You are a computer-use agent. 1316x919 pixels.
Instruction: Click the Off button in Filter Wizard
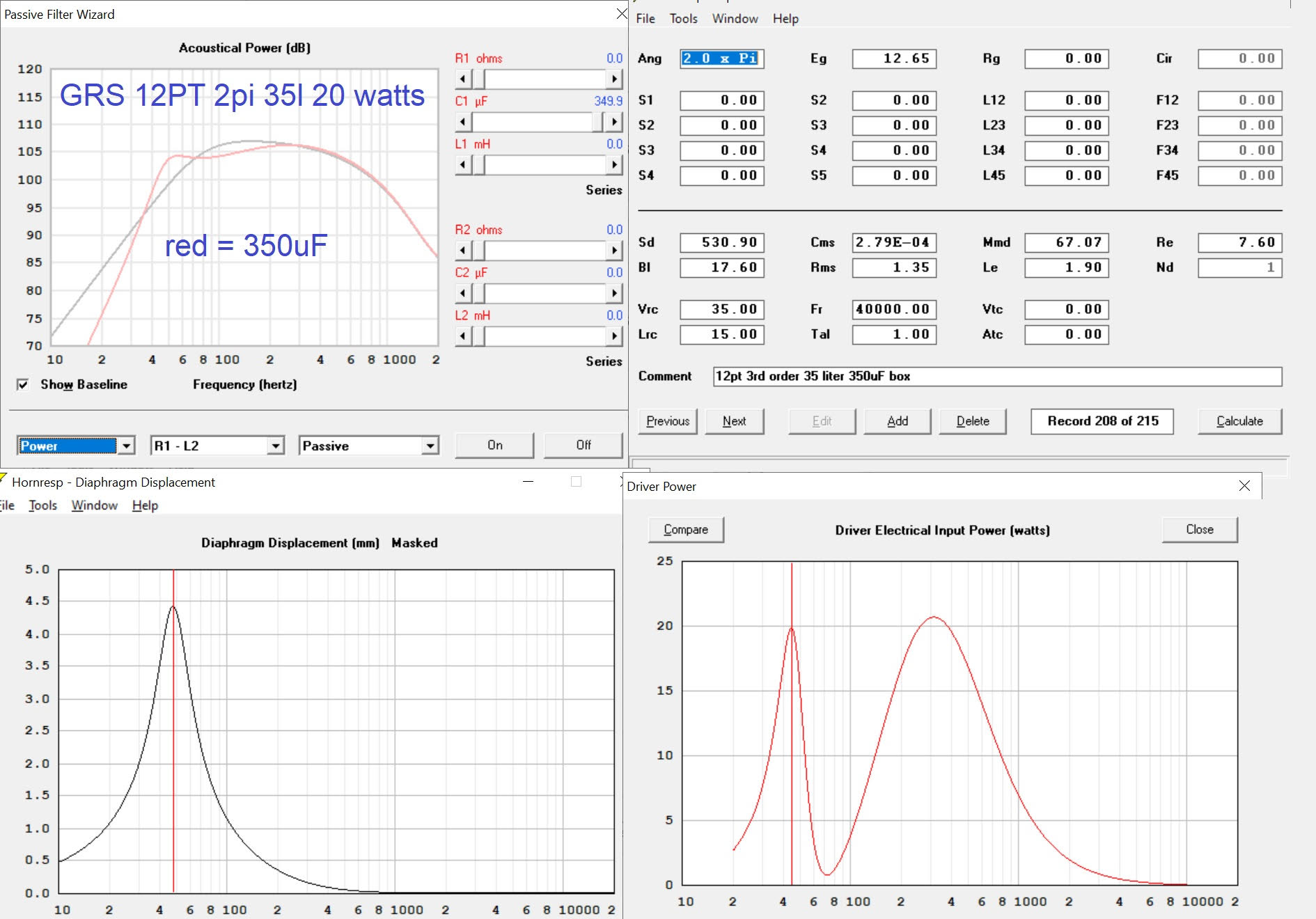[583, 445]
